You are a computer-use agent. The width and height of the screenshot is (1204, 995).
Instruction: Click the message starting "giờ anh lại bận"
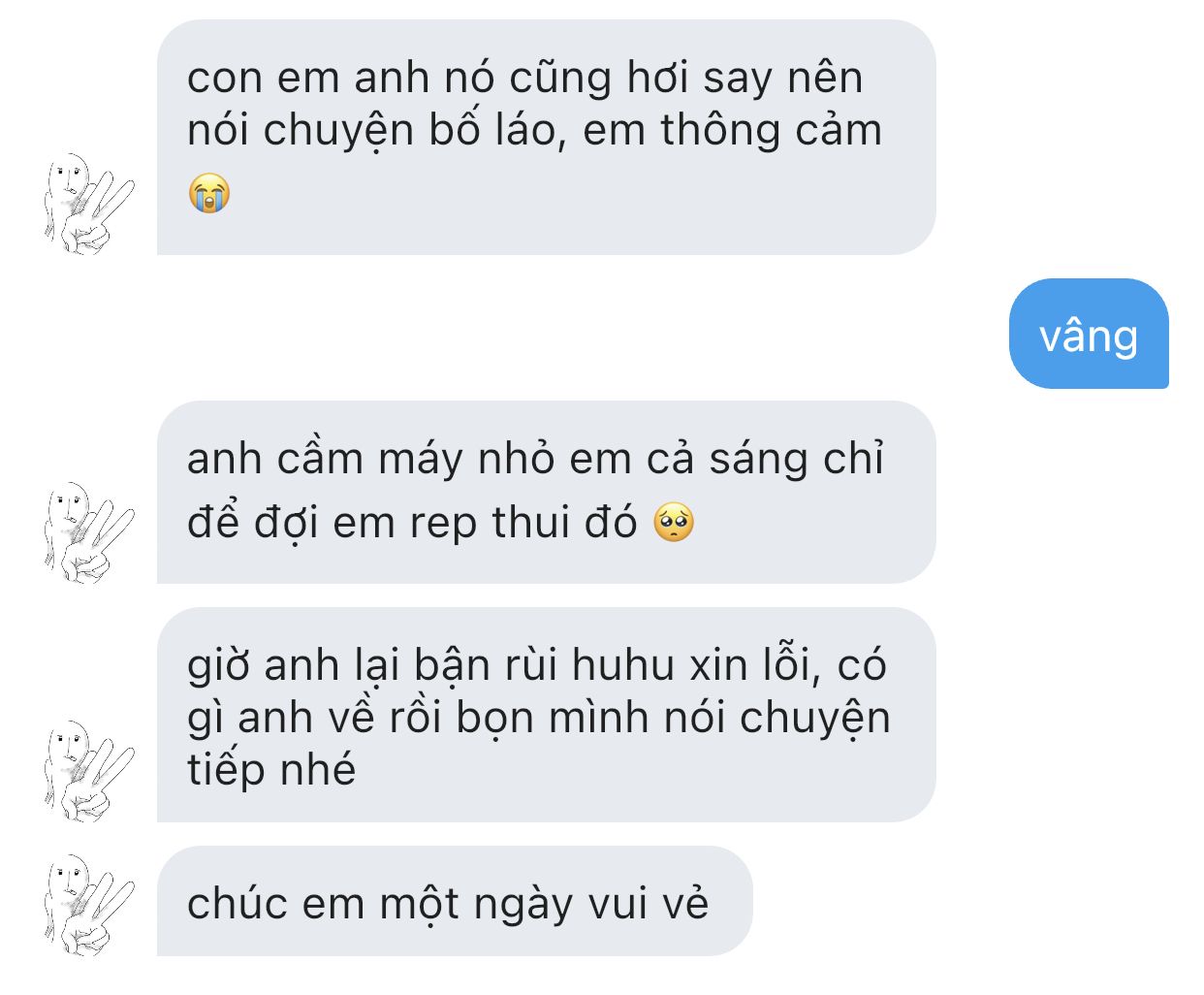(x=546, y=715)
